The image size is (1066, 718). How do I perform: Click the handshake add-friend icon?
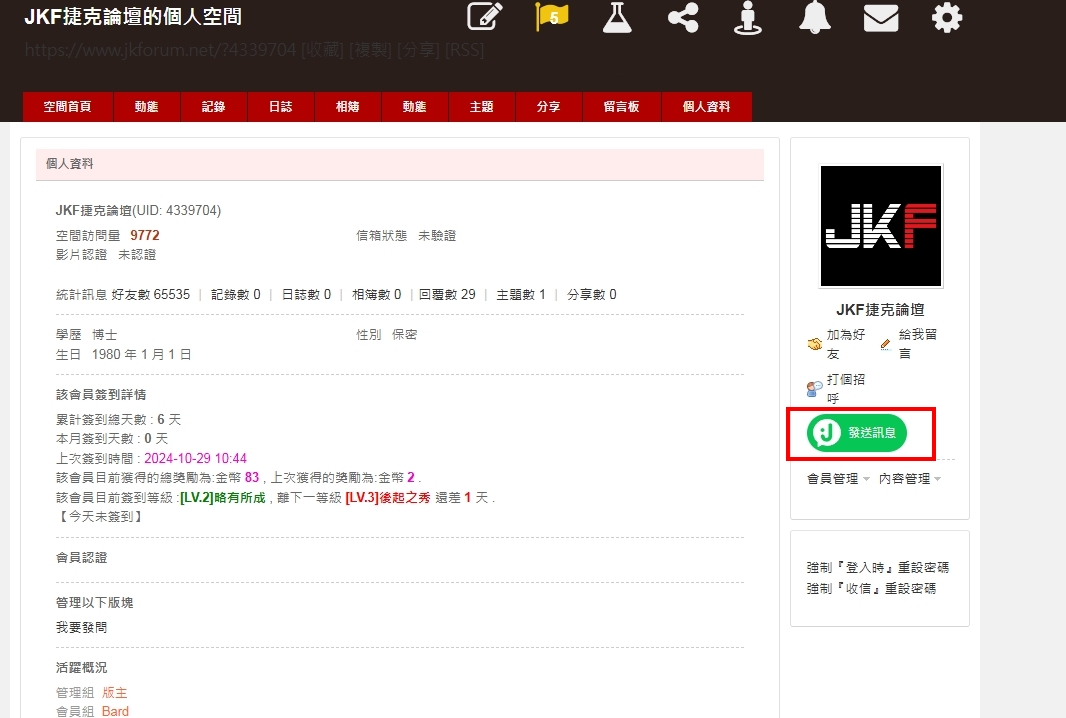[814, 344]
